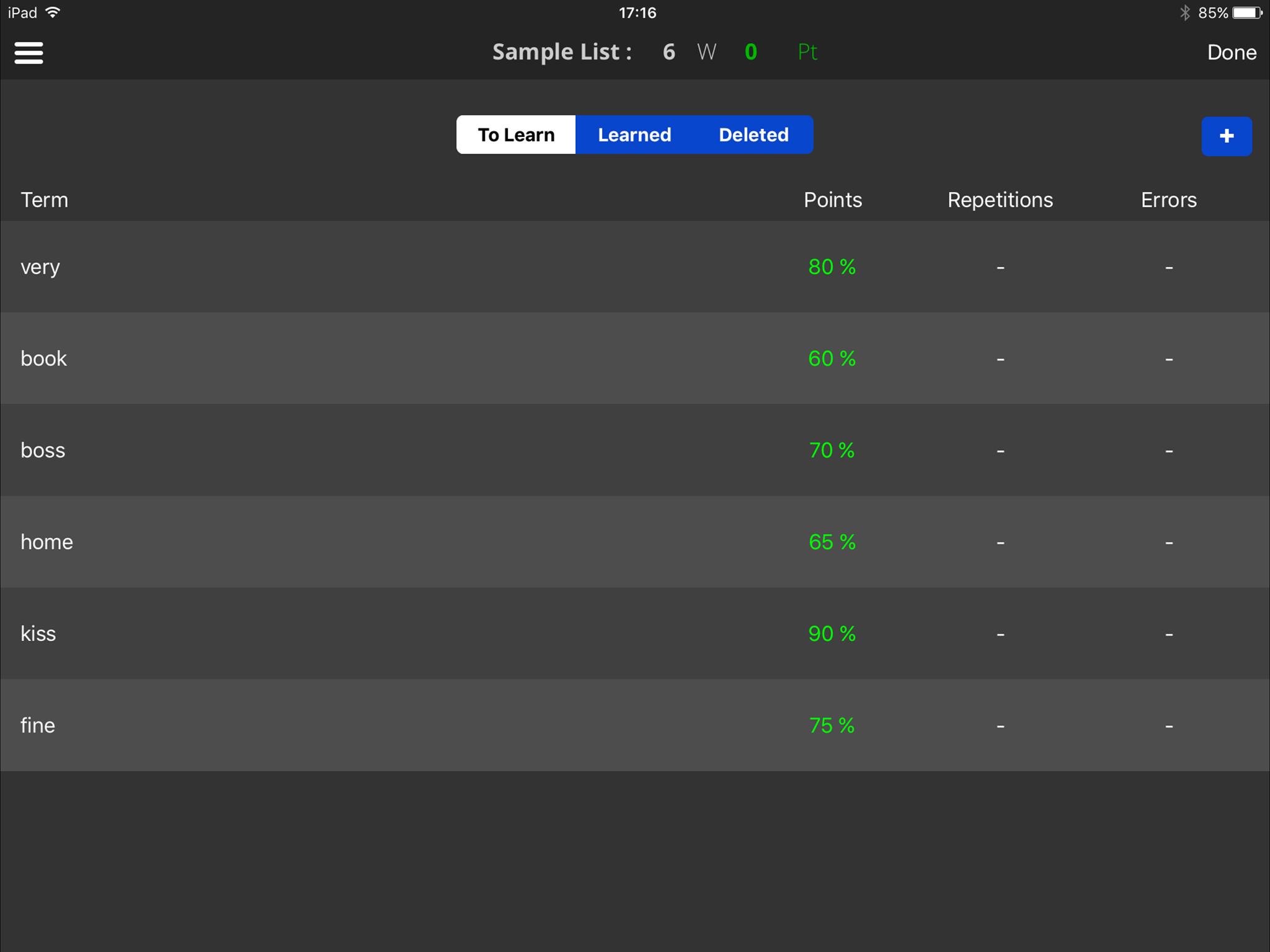Select the 'boss' term entry

(43, 451)
